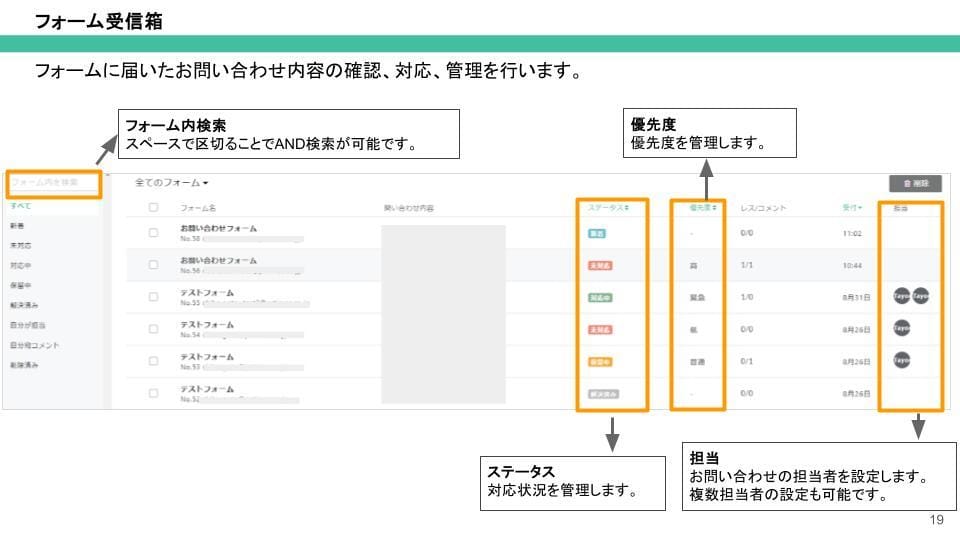The width and height of the screenshot is (960, 540).
Task: Click the green status badge on No.55 row
Action: [600, 297]
